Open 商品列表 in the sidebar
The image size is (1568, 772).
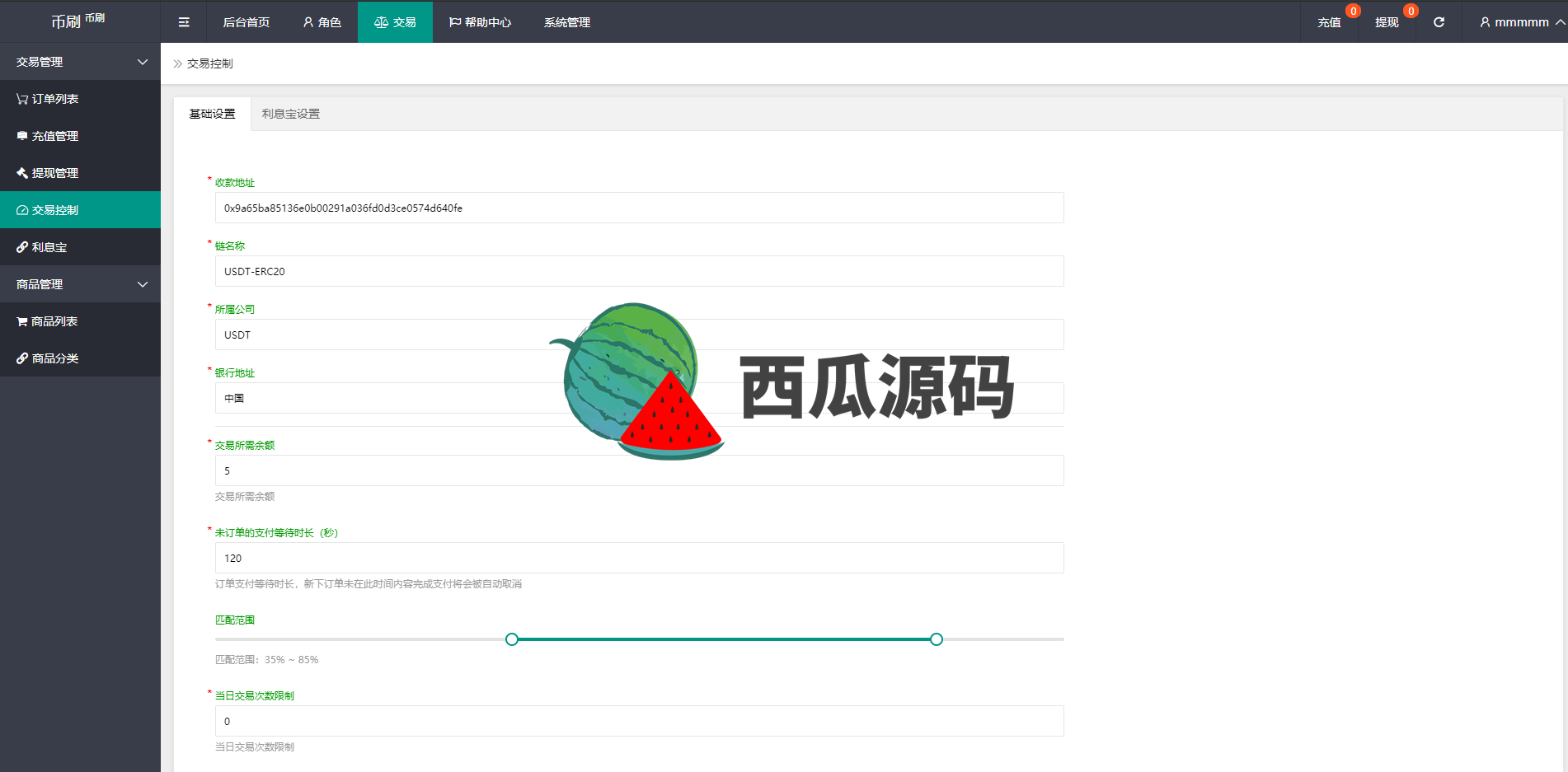(x=80, y=321)
